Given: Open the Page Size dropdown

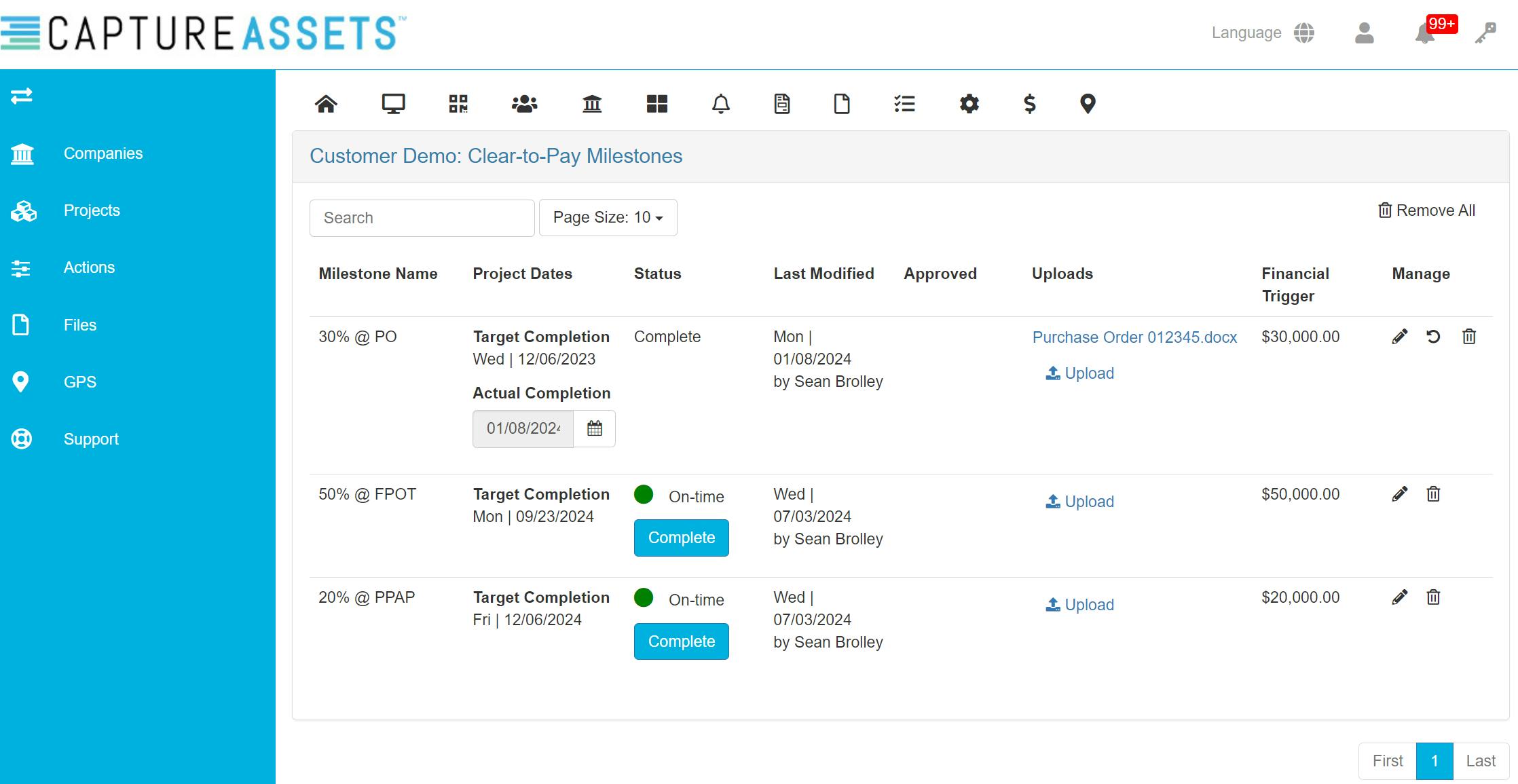Looking at the screenshot, I should click(607, 217).
